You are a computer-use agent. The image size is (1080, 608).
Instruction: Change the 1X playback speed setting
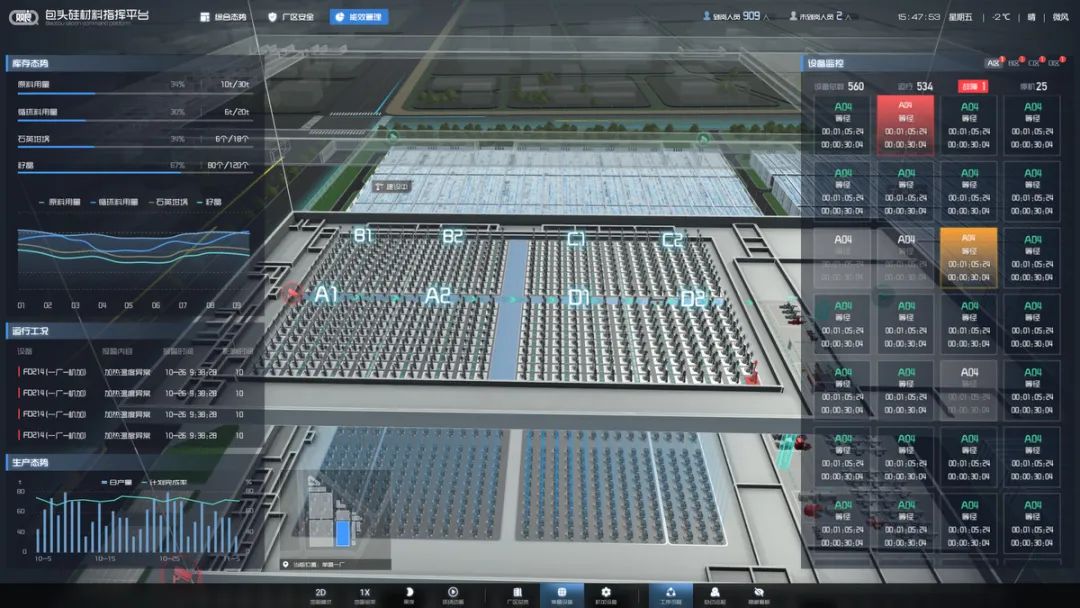point(365,593)
